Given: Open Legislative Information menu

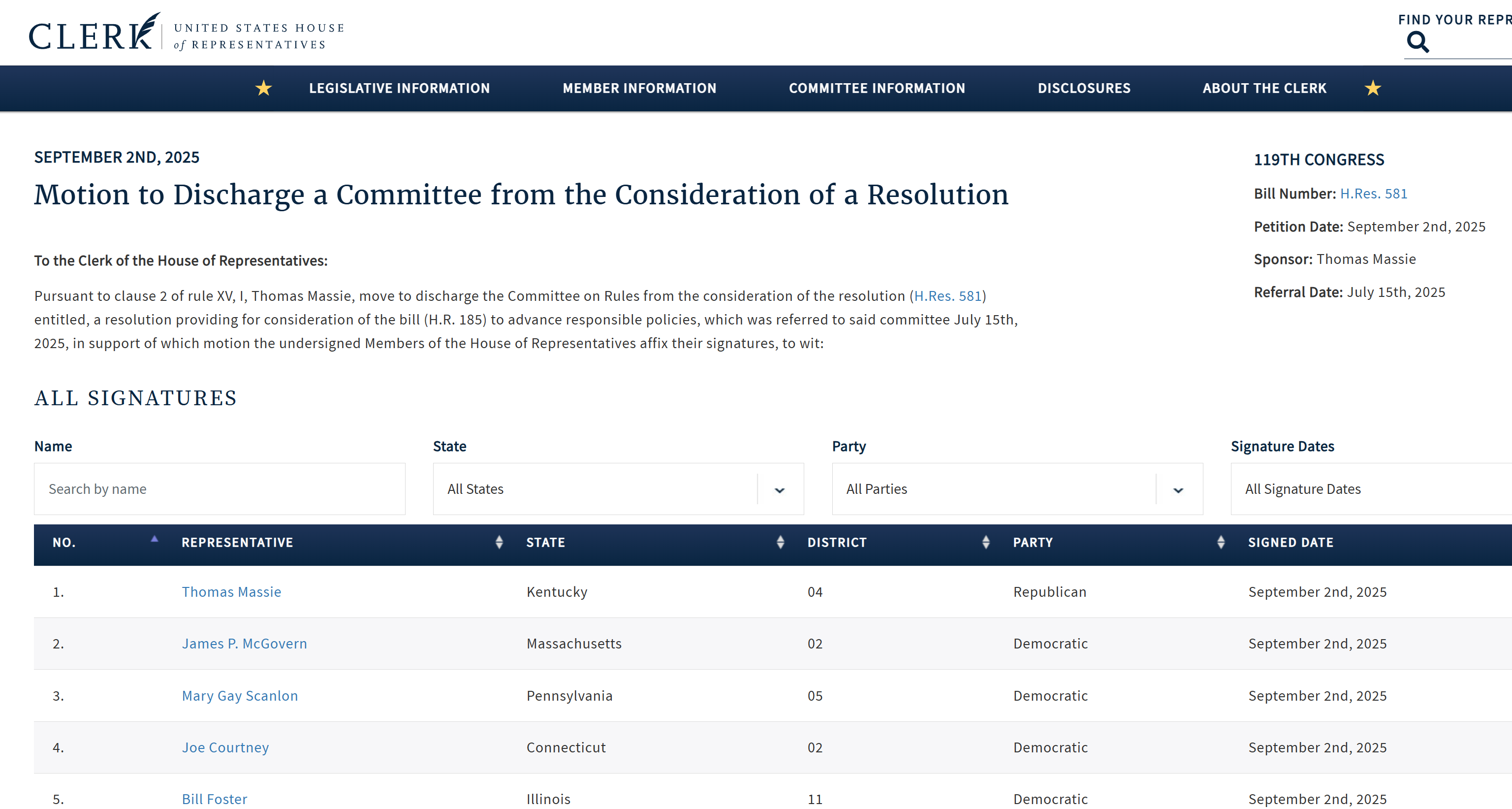Looking at the screenshot, I should [x=399, y=88].
